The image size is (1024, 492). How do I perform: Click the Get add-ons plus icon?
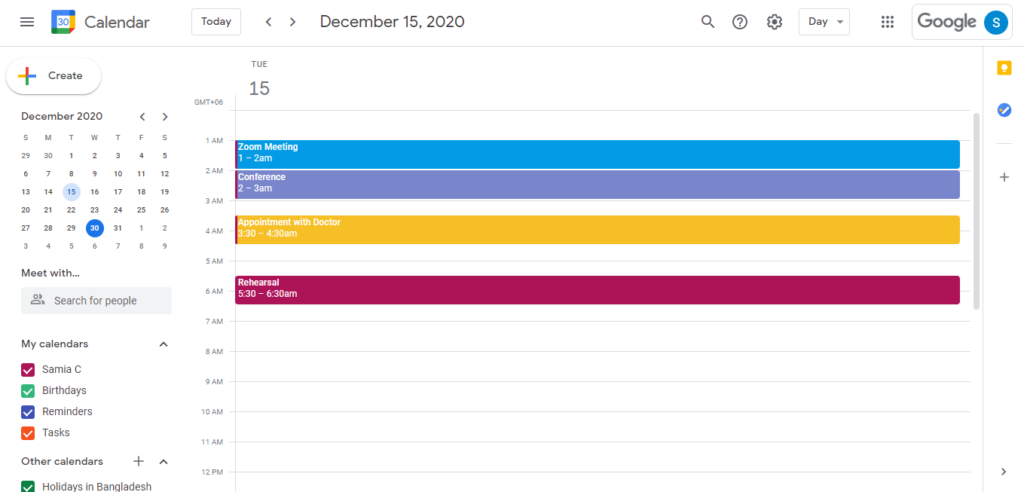pyautogui.click(x=1004, y=177)
